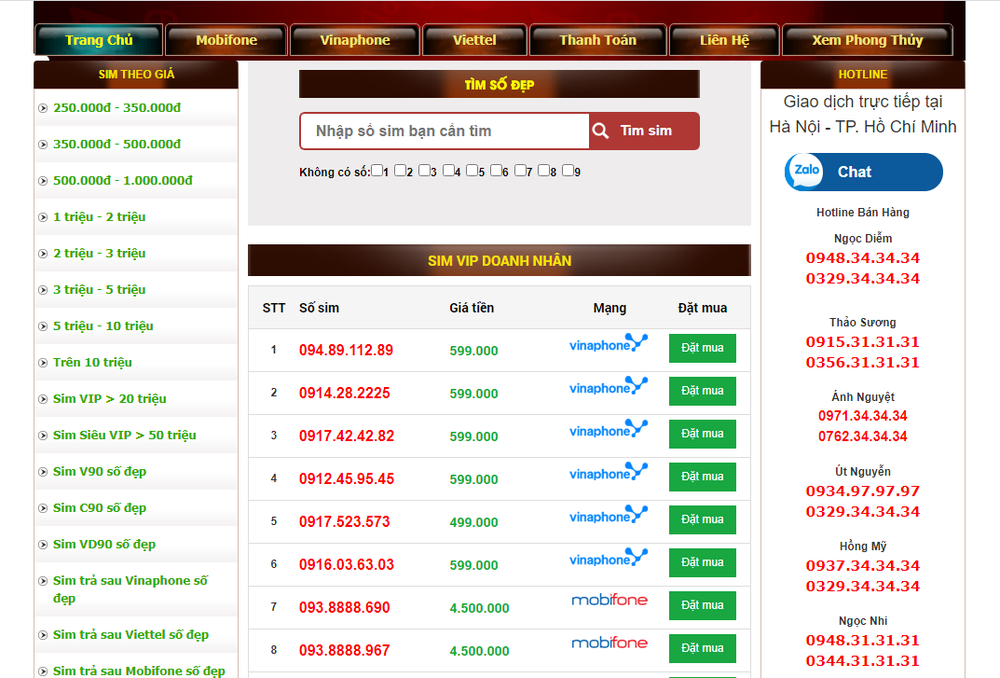Open the 350.000đ - 500.000đ price link
Screen dimensions: 1000x678
117,144
